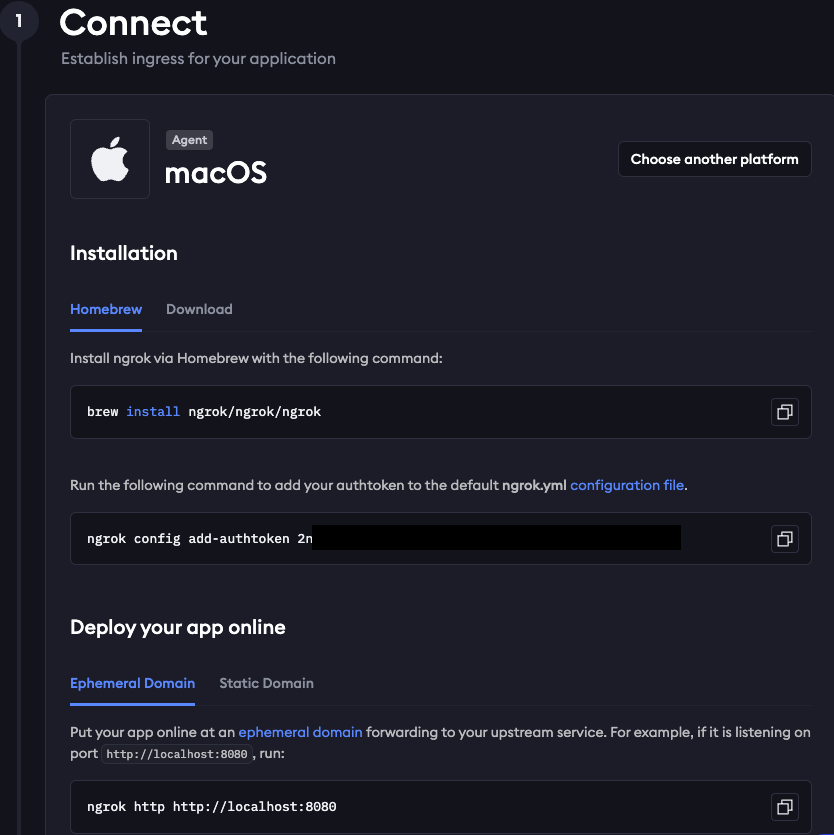The width and height of the screenshot is (834, 835).
Task: Copy the add-authtoken command
Action: (784, 539)
